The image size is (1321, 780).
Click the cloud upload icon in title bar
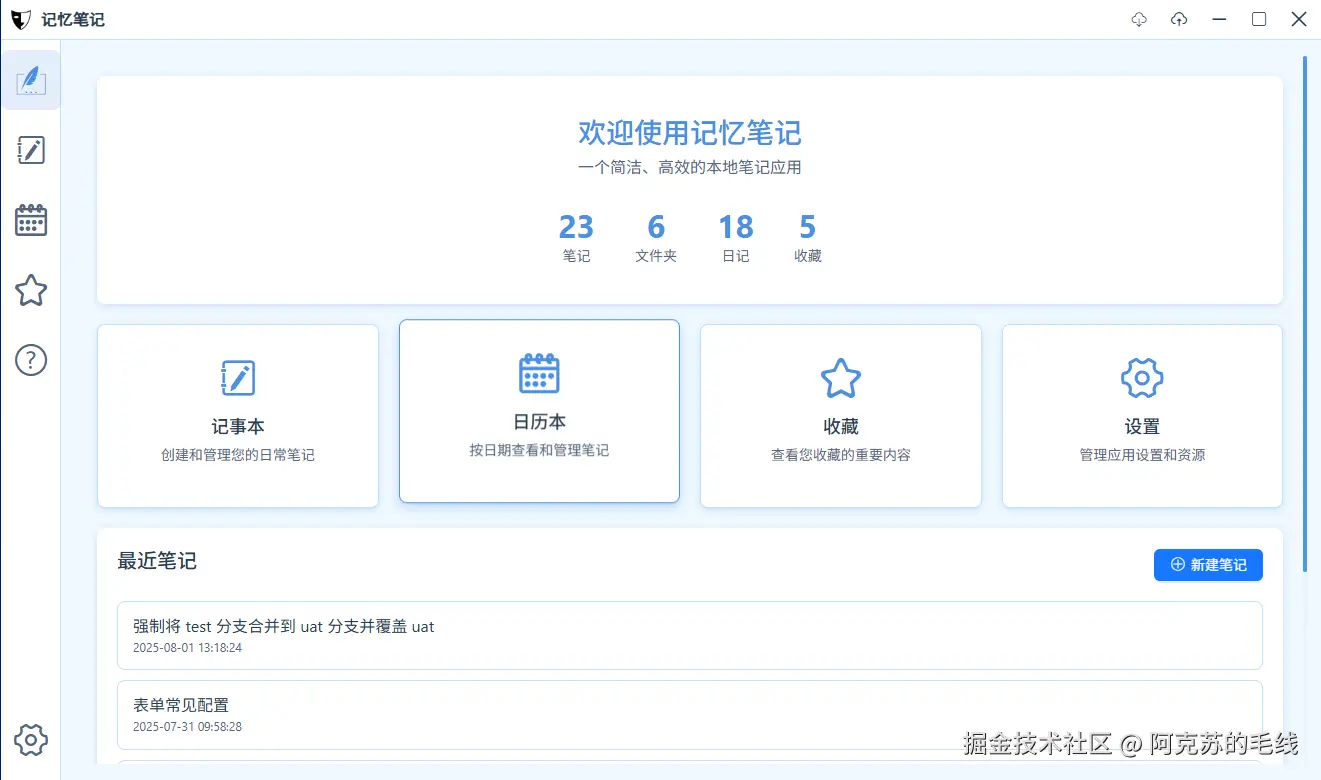point(1179,19)
